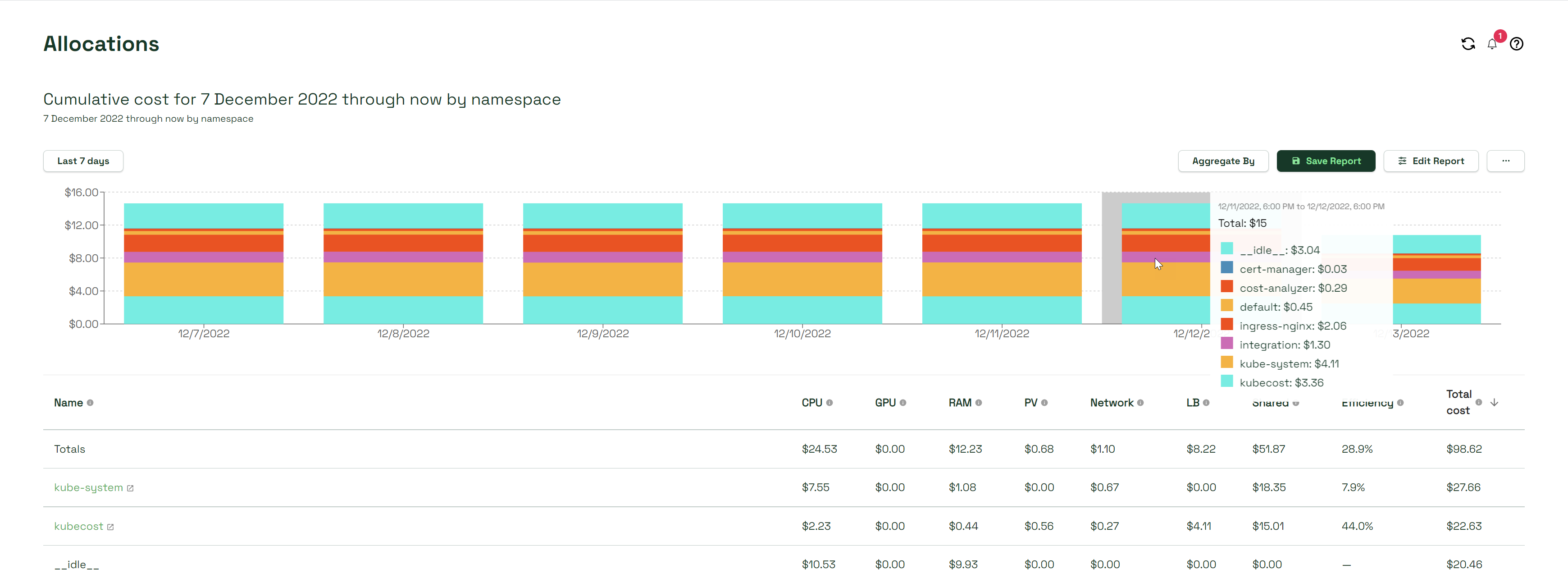Click the info icon next to Efficiency
The image size is (1568, 583).
click(x=1400, y=403)
